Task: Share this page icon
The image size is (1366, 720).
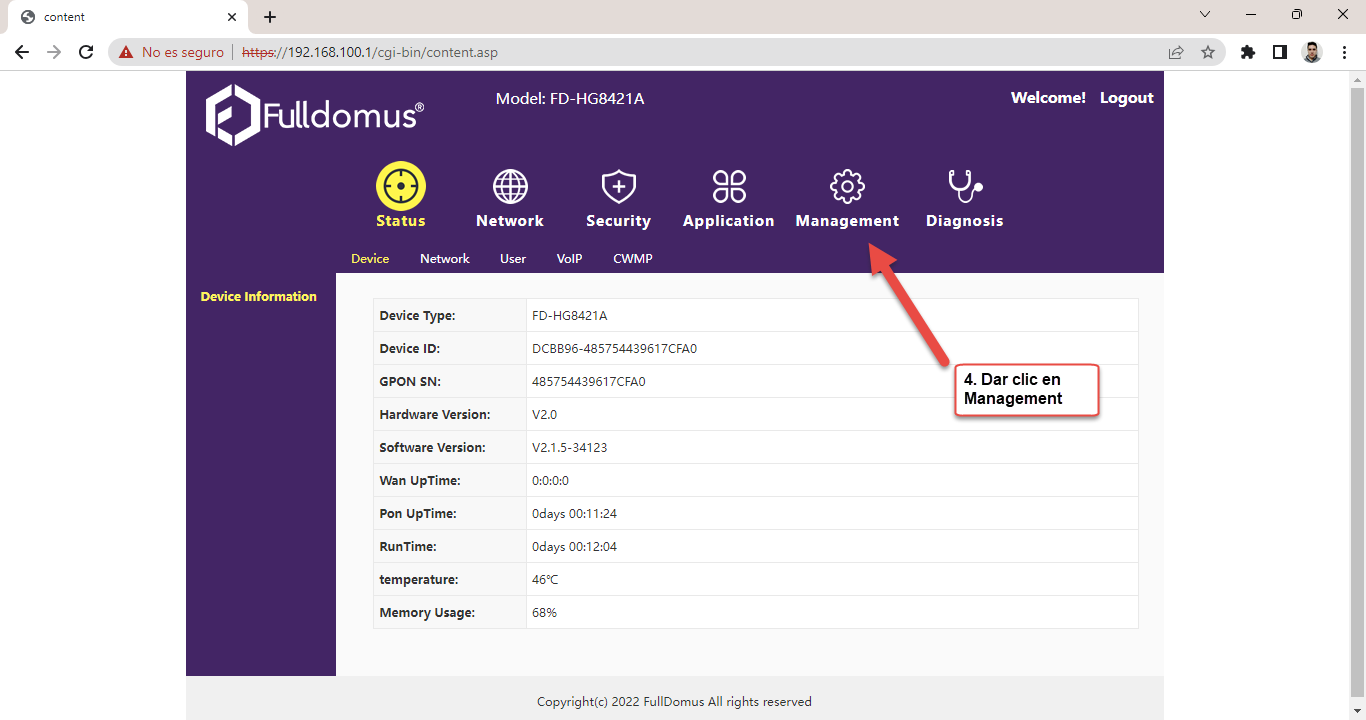Action: point(1176,52)
